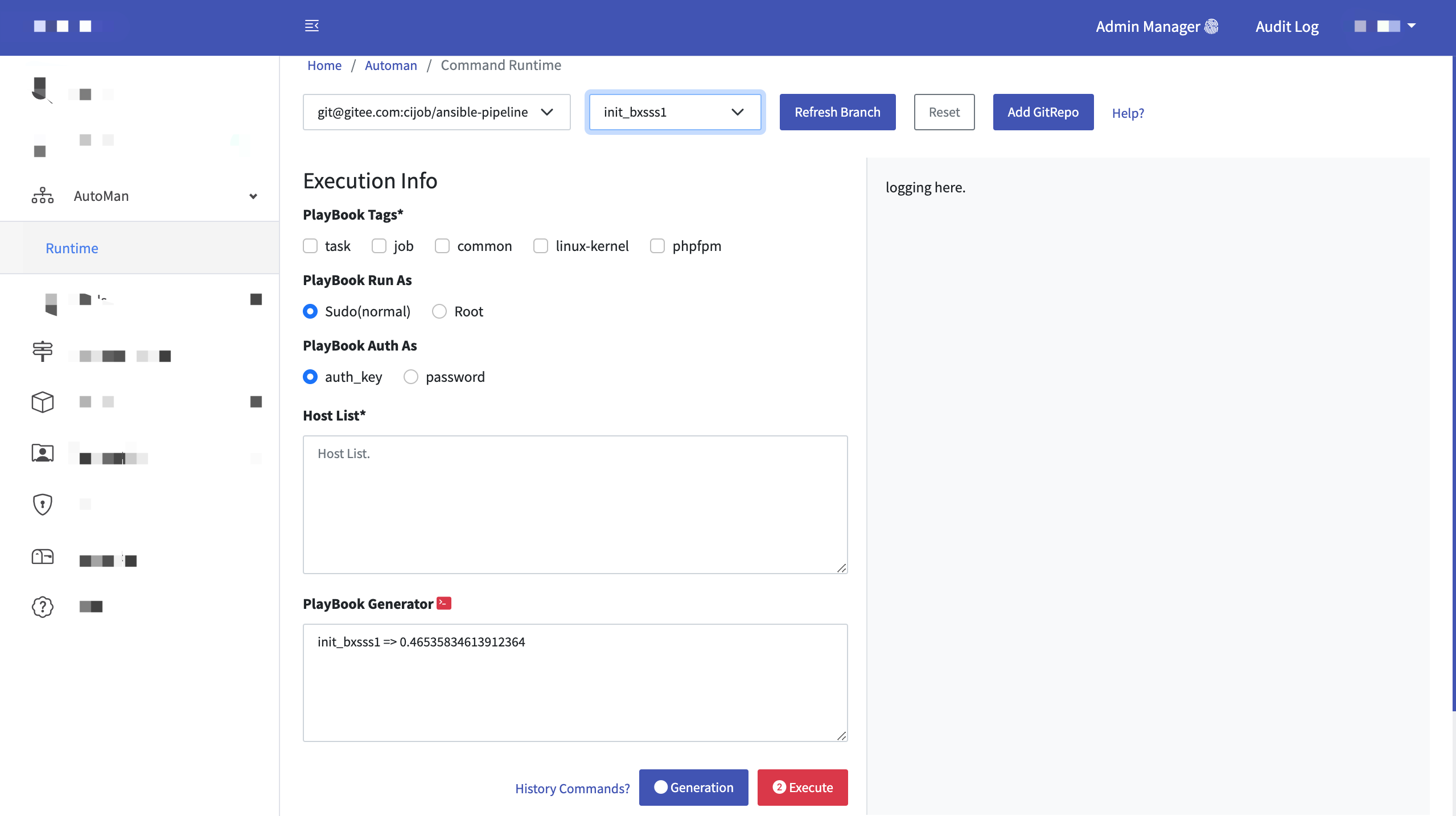The image size is (1456, 816).
Task: Click the Refresh Branch button
Action: point(838,112)
